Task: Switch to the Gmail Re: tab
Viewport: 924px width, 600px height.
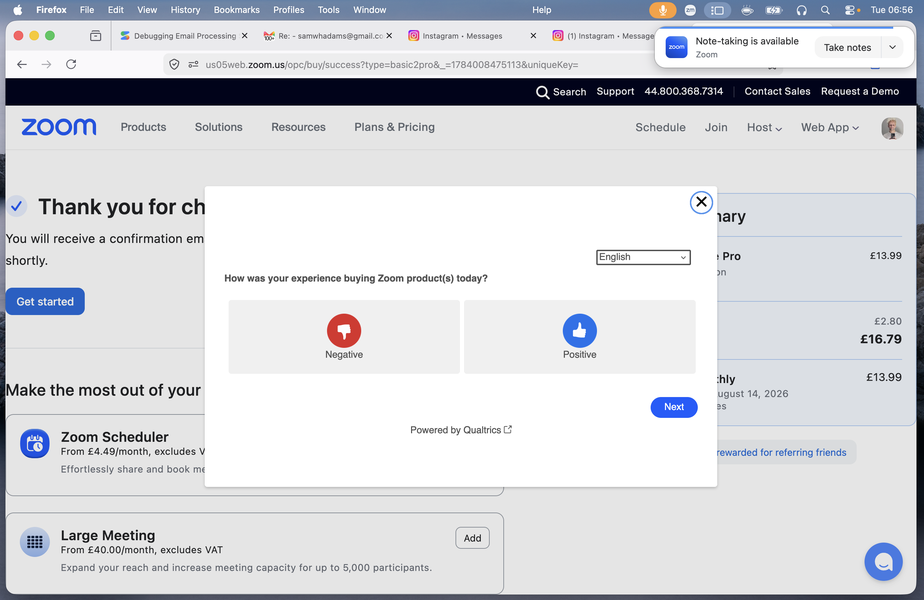Action: [328, 36]
